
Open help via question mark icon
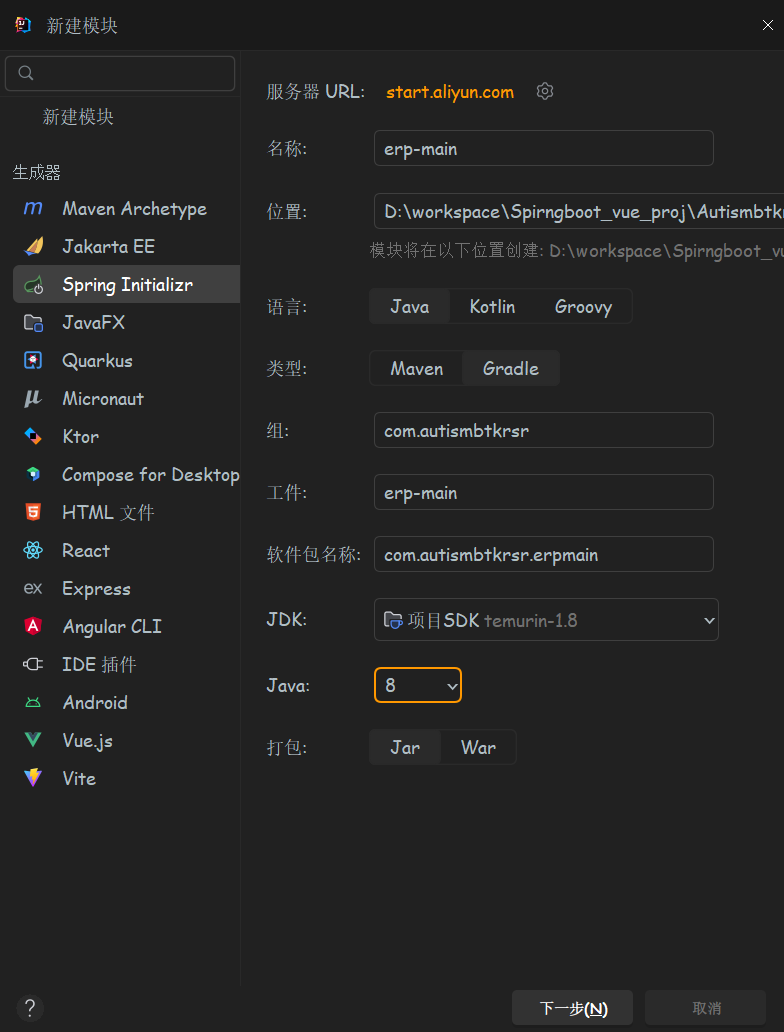point(30,1008)
